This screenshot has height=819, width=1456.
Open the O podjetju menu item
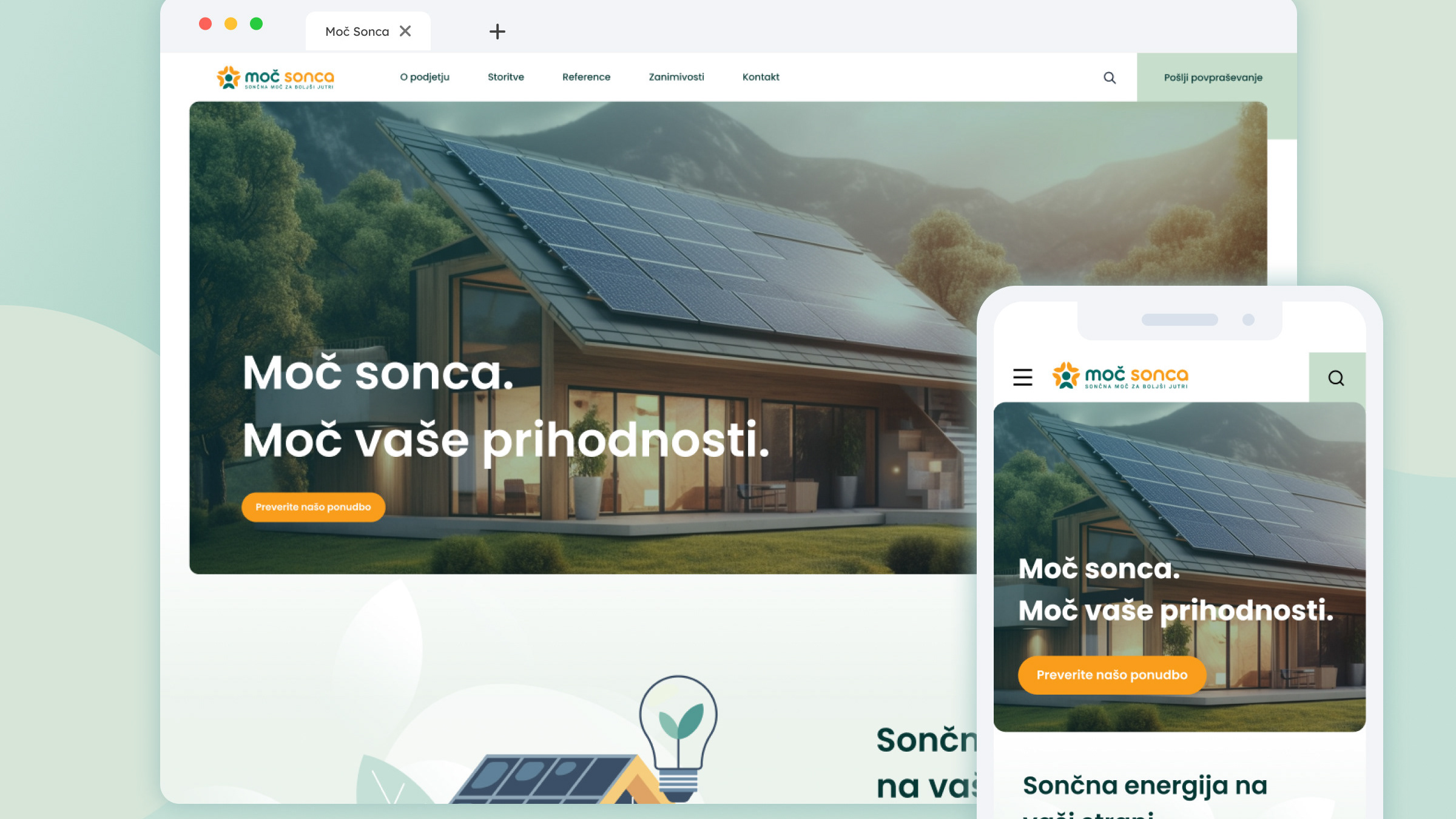pyautogui.click(x=425, y=77)
